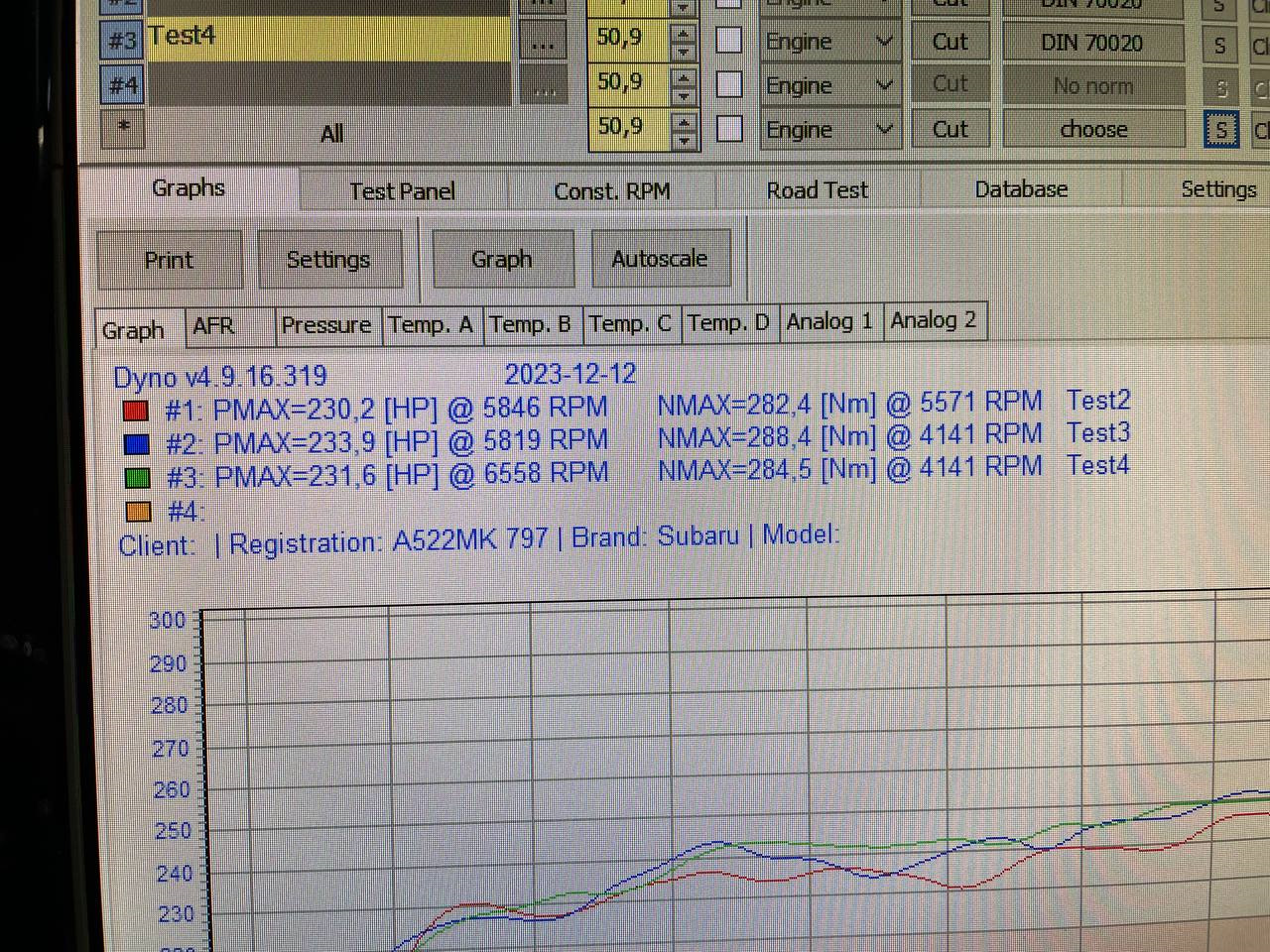Image resolution: width=1270 pixels, height=952 pixels.
Task: Click the 'PMAX=230,2 [HP] @ 5846 RPM' text
Action: click(410, 409)
